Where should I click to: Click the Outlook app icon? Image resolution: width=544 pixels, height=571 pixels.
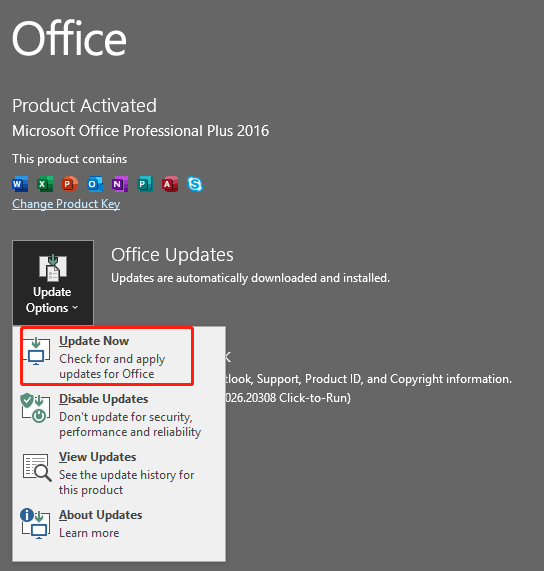(x=95, y=184)
